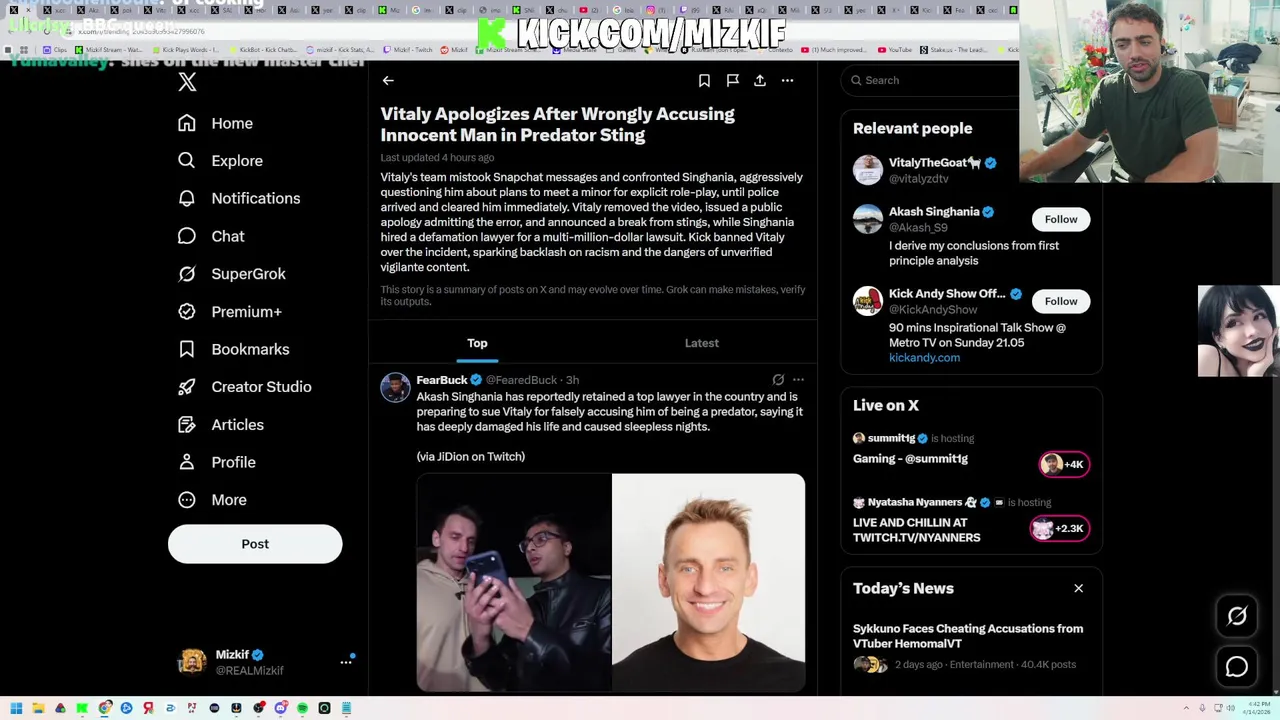Open FearBuck post options menu
Viewport: 1280px width, 720px height.
point(798,380)
